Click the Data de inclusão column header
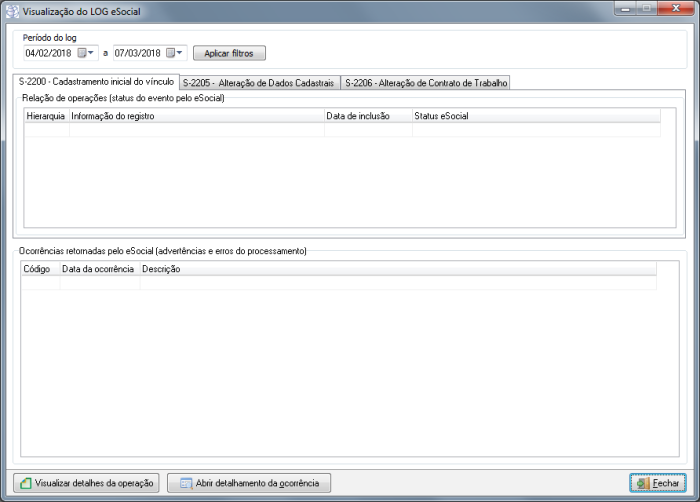700x502 pixels. coord(367,116)
